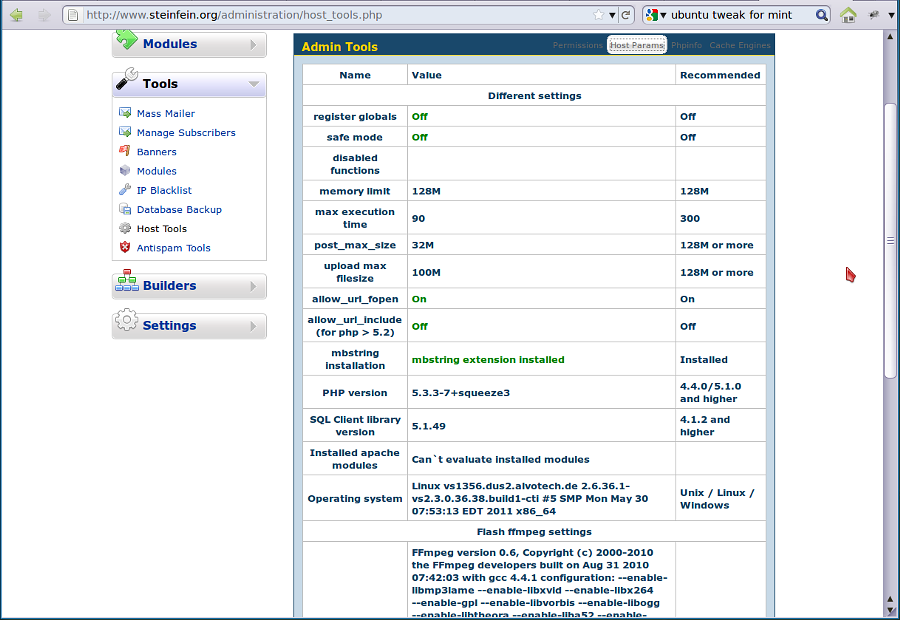
Task: Switch to the Permissions tab
Action: (577, 46)
